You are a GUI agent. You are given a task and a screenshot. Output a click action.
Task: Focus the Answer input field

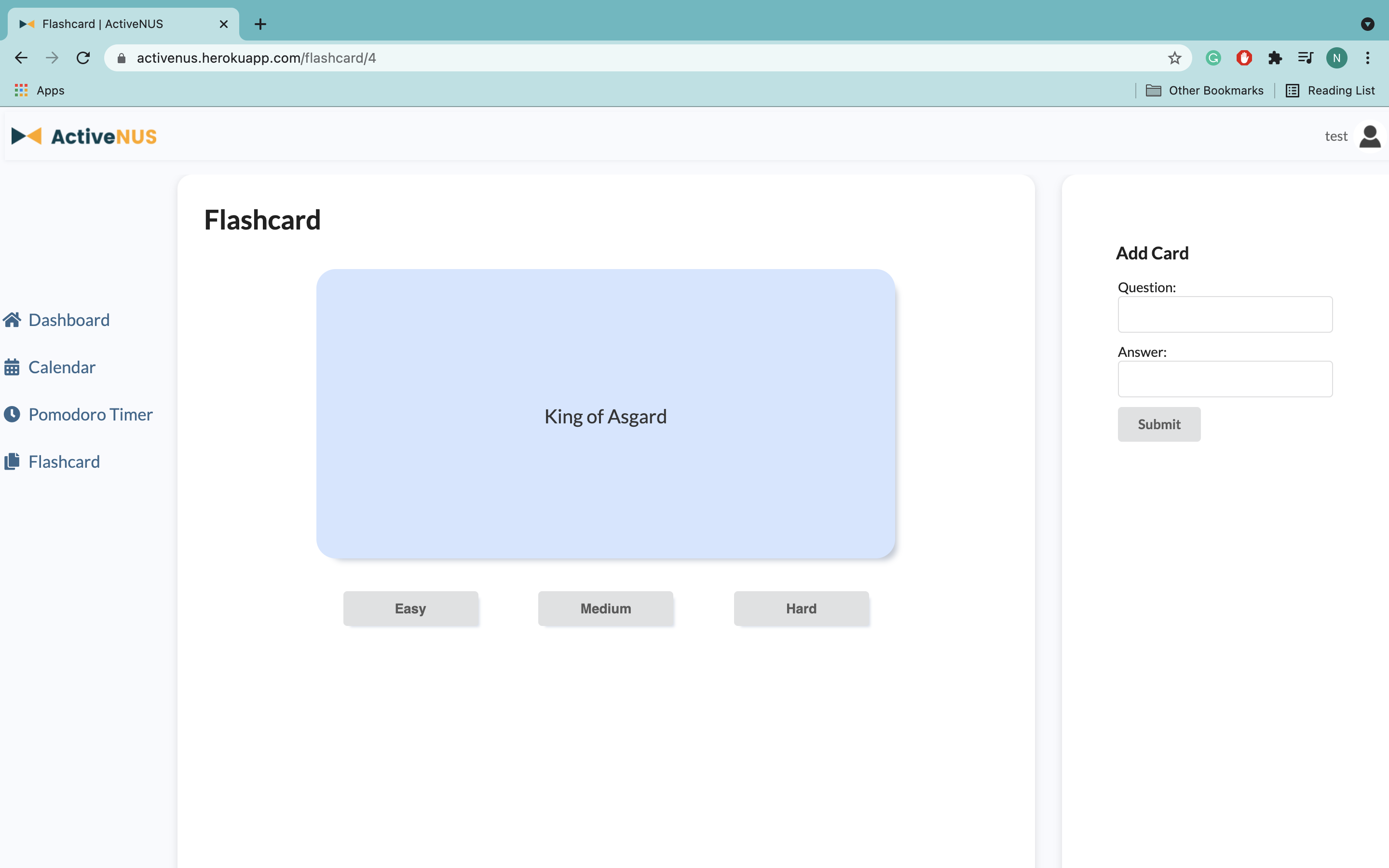coord(1225,379)
